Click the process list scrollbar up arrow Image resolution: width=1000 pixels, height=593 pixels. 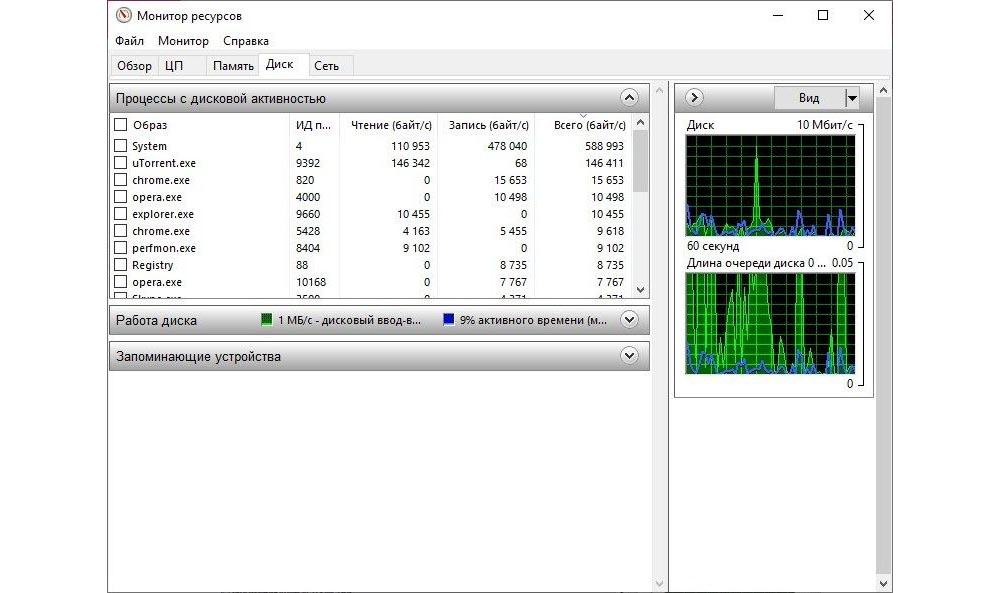click(x=641, y=122)
